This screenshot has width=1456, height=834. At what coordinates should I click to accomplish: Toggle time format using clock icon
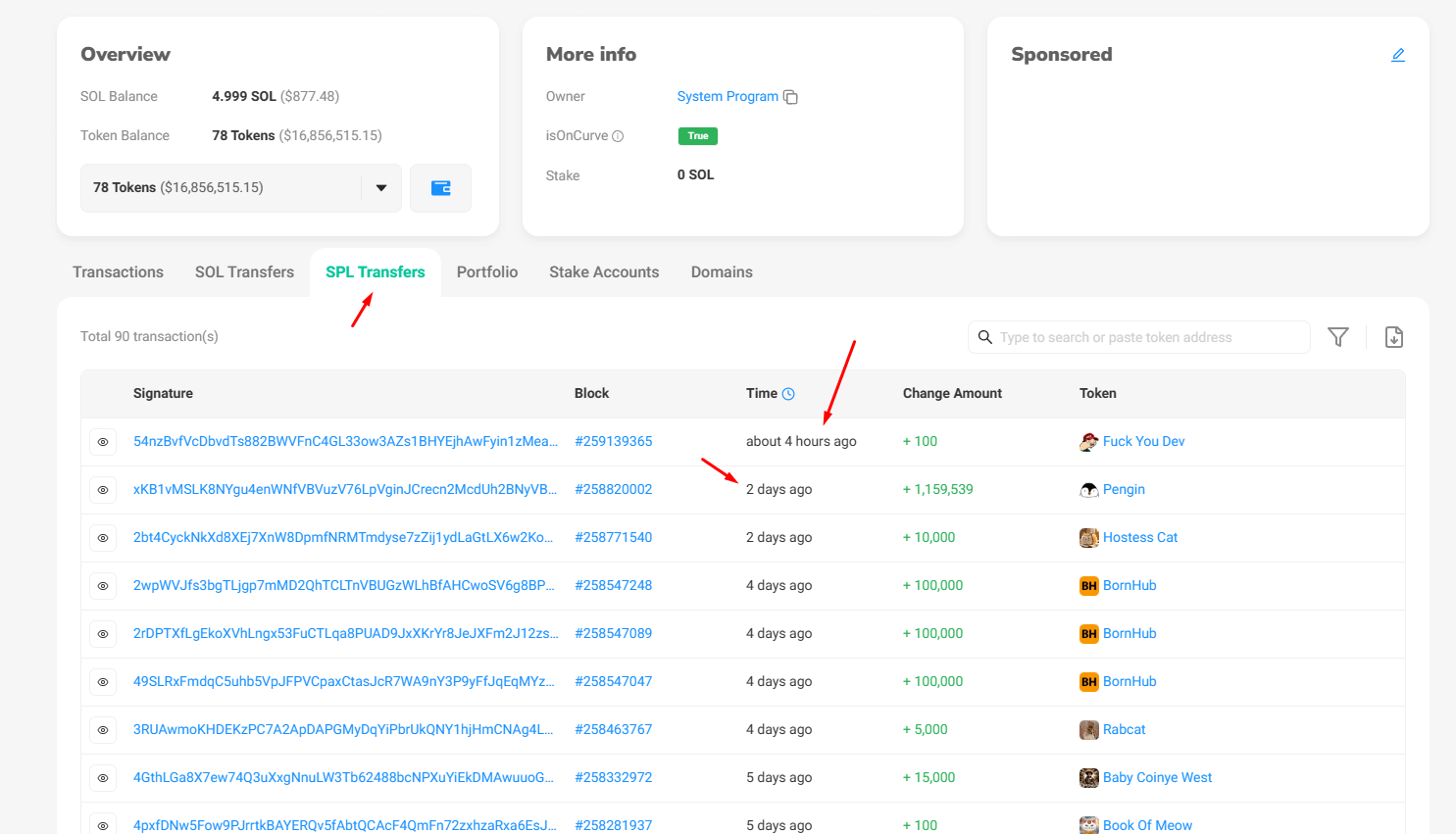(788, 394)
